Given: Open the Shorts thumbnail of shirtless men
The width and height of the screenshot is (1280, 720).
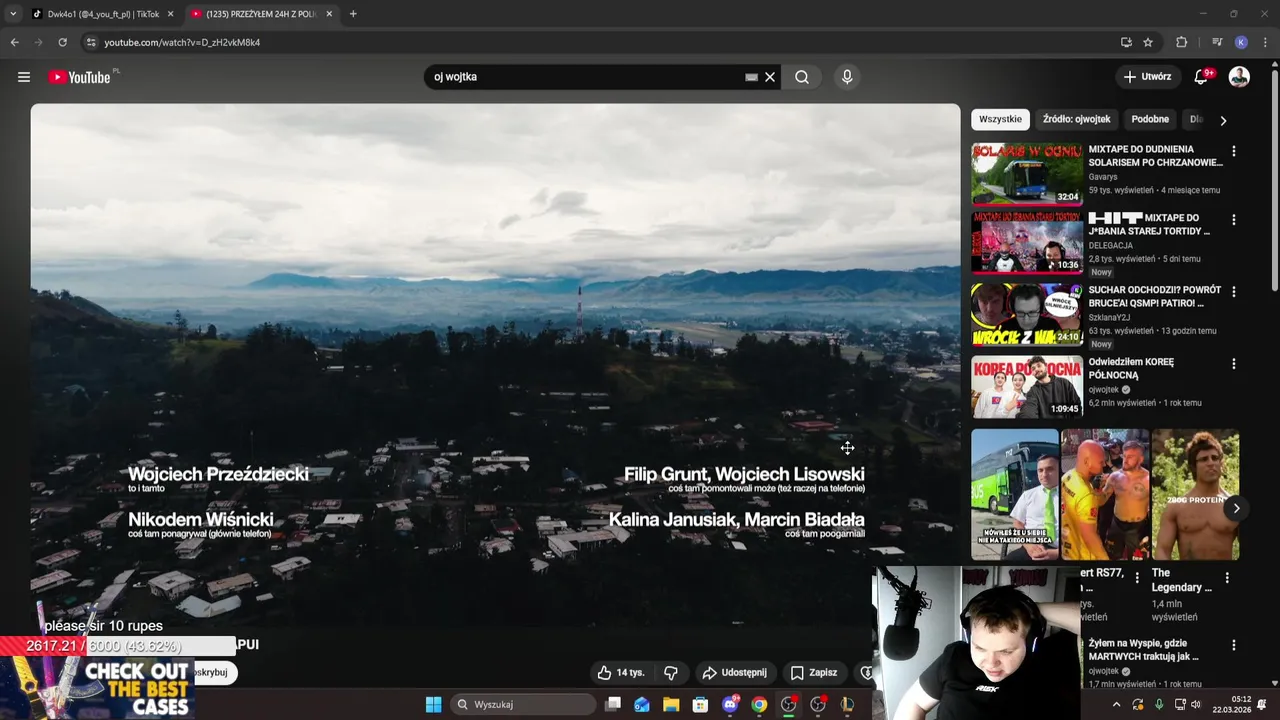Looking at the screenshot, I should (1105, 494).
